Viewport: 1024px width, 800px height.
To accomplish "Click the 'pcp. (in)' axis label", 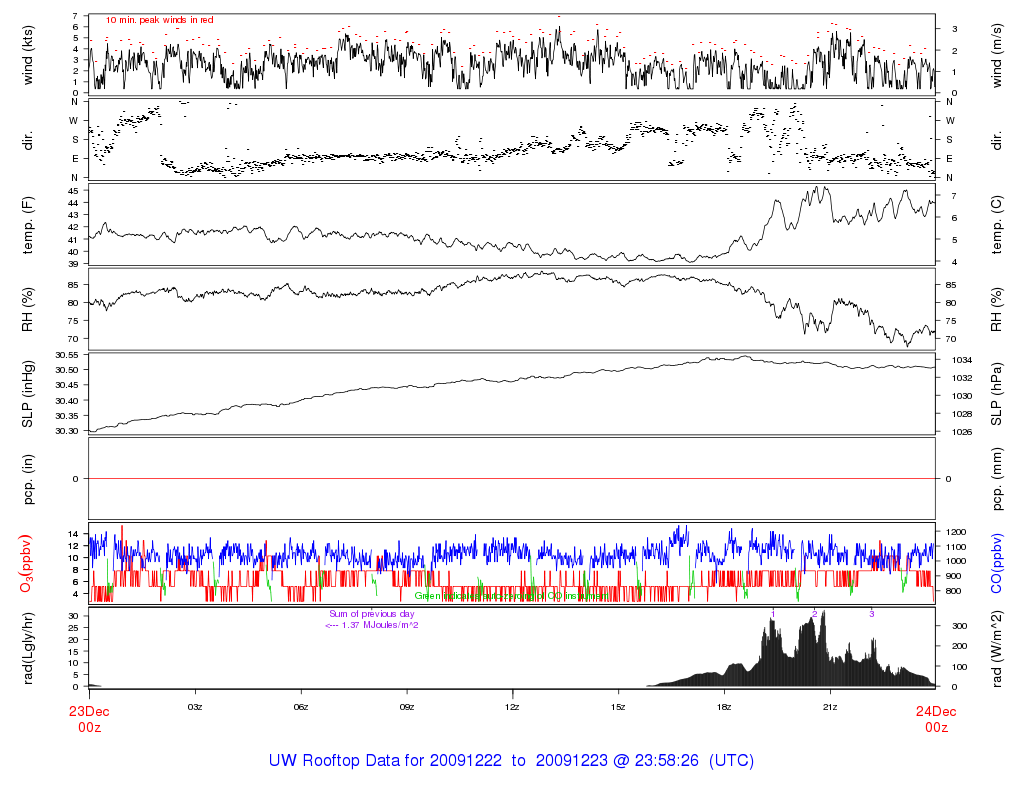I will (28, 479).
